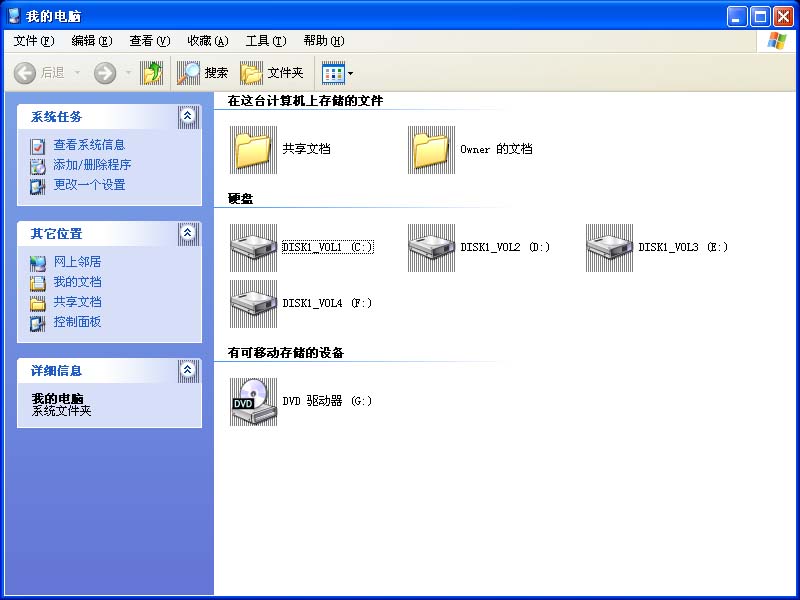Open the 共享文档 folder icon
Screen dimensions: 800x600
coord(254,149)
